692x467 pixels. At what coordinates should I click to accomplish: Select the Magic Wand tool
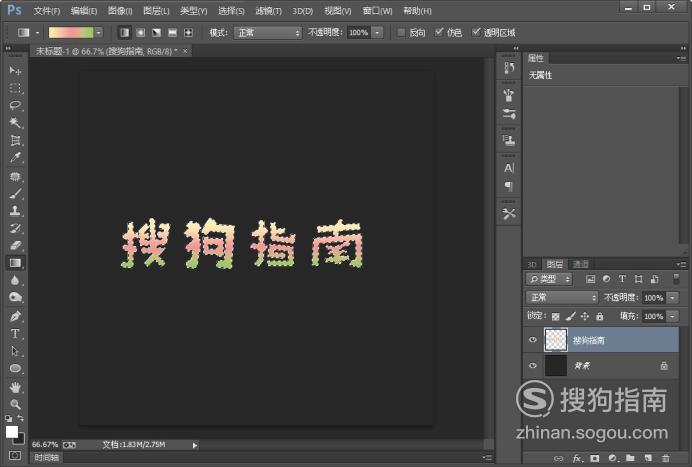15,123
